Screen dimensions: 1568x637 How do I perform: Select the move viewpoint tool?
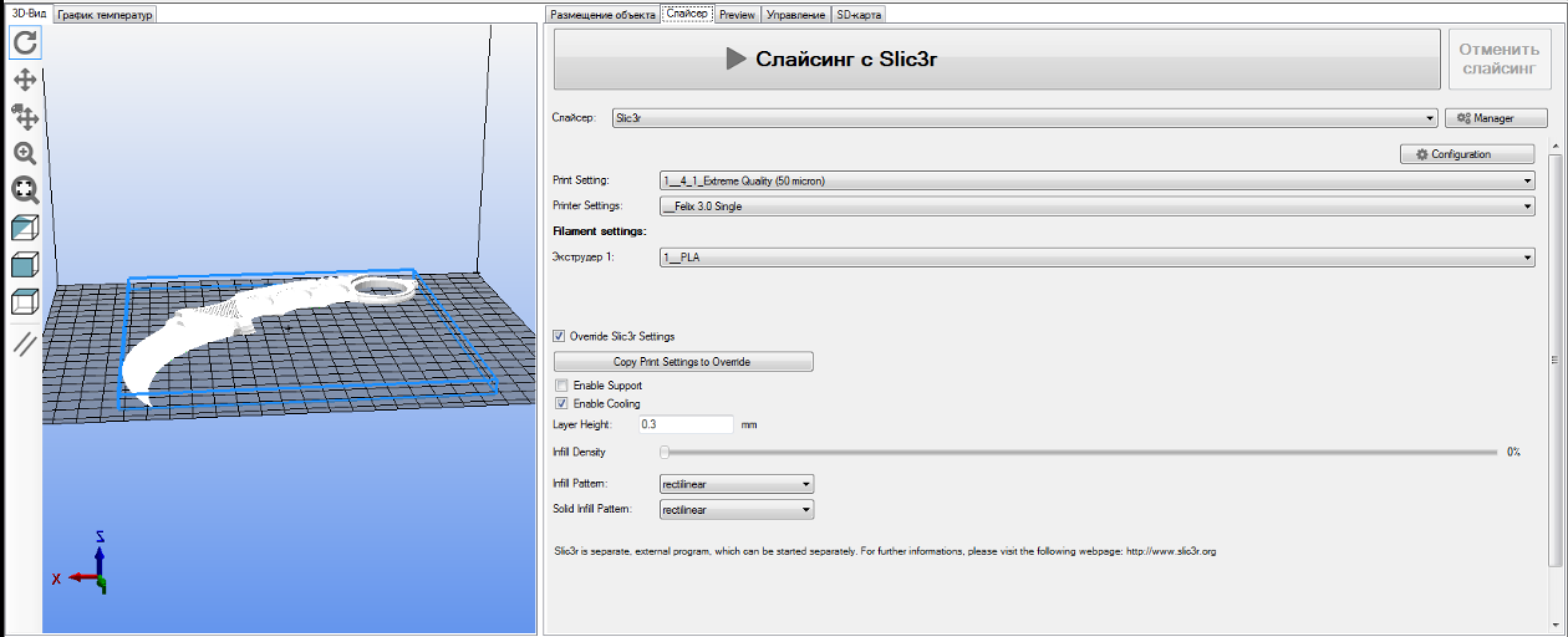tap(25, 80)
